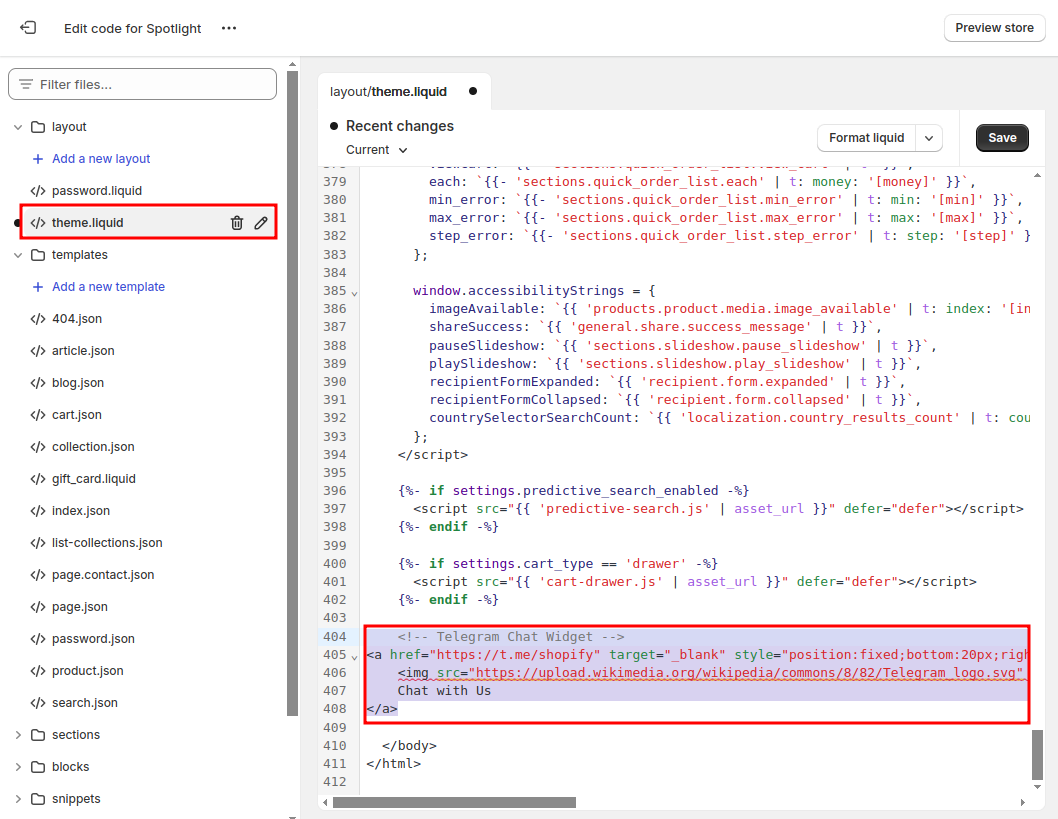1058x819 pixels.
Task: Open search.json template file
Action: tap(85, 703)
